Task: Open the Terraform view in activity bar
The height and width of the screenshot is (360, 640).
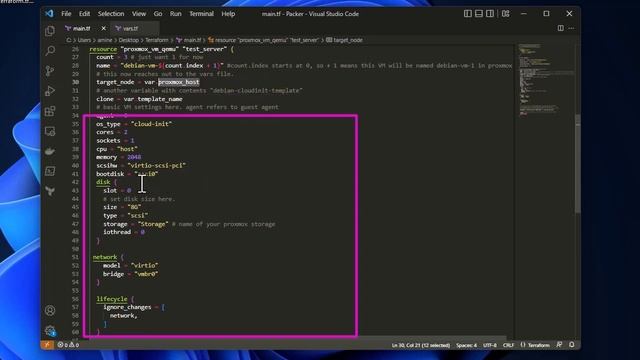Action: pyautogui.click(x=50, y=191)
